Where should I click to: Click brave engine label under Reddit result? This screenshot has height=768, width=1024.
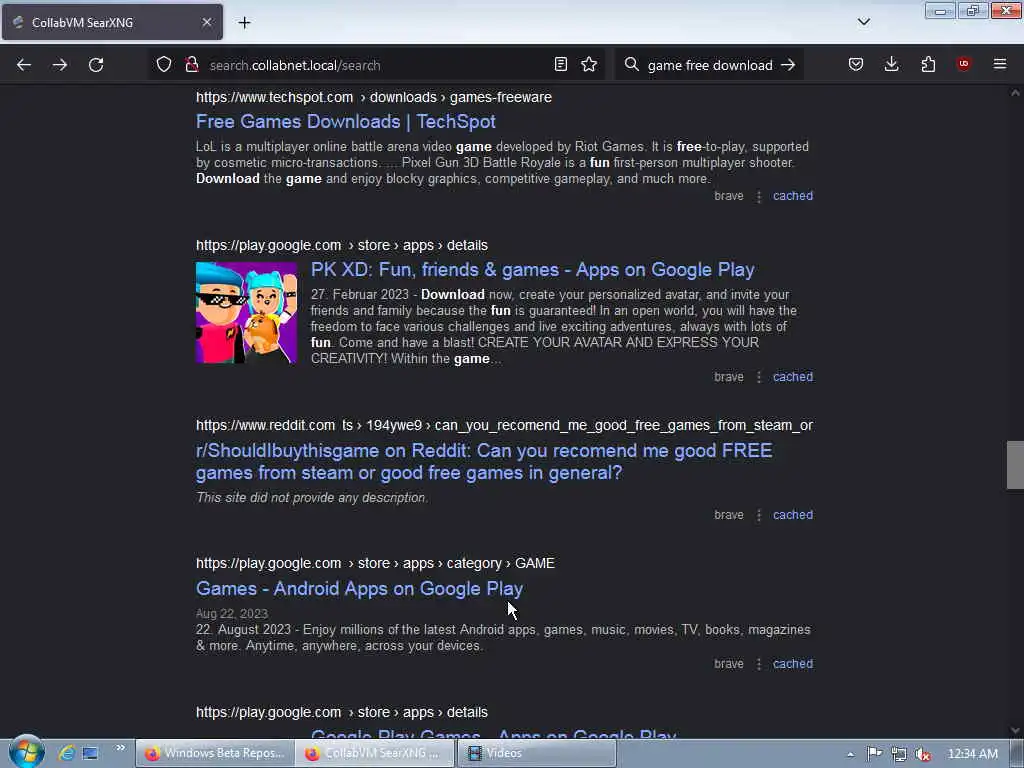[x=729, y=515]
